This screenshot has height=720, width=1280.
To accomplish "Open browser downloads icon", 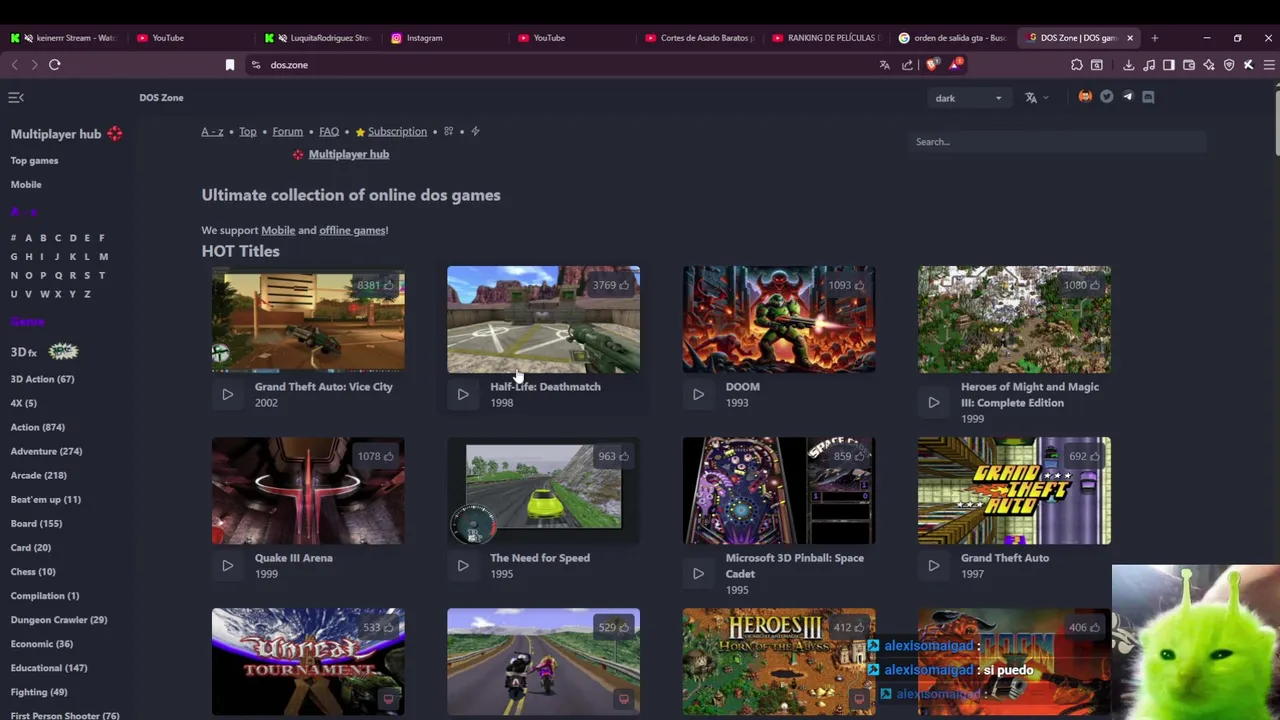I will point(1128,65).
